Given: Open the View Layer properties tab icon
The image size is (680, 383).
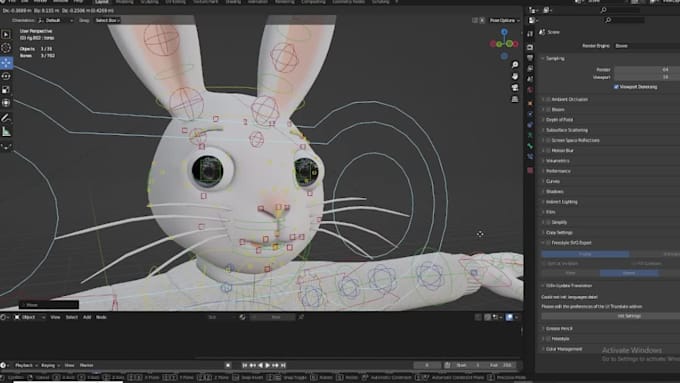Looking at the screenshot, I should (530, 69).
